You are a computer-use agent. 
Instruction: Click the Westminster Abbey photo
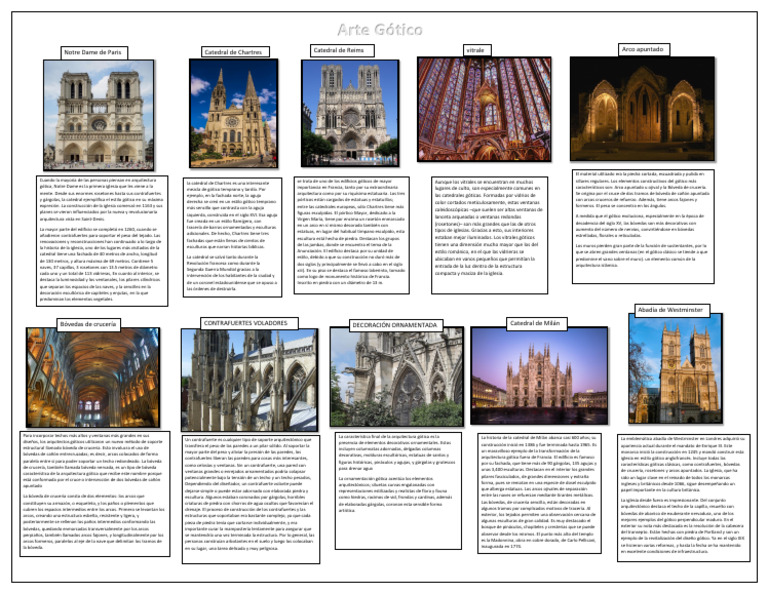675,369
